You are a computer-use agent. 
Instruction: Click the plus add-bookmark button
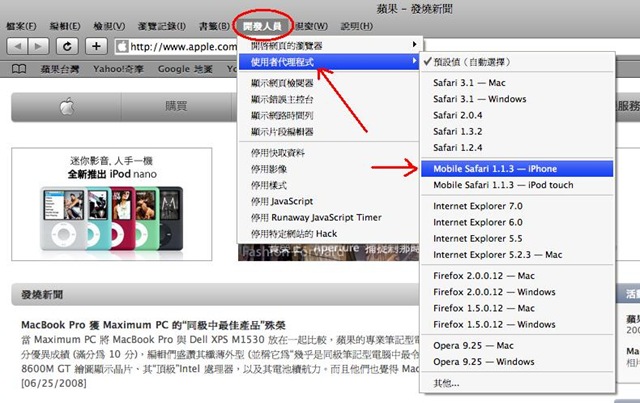(x=96, y=46)
